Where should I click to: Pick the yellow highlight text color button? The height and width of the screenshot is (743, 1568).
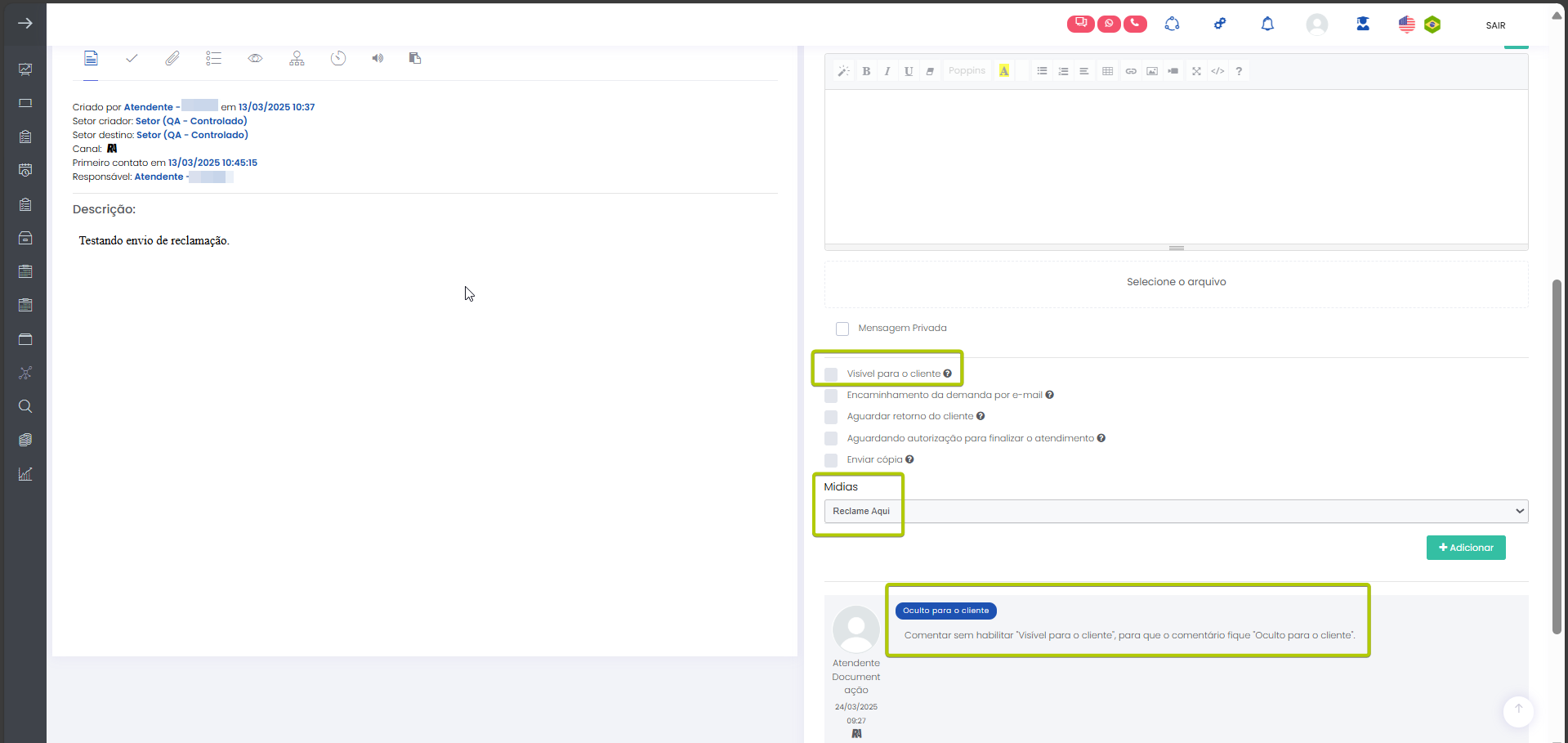1004,71
